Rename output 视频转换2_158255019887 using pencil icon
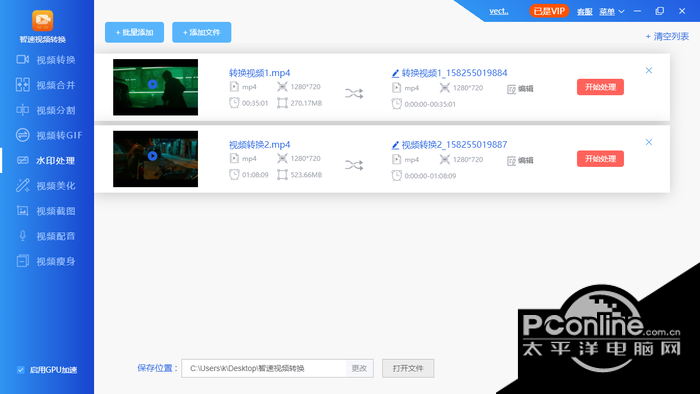 pos(395,145)
